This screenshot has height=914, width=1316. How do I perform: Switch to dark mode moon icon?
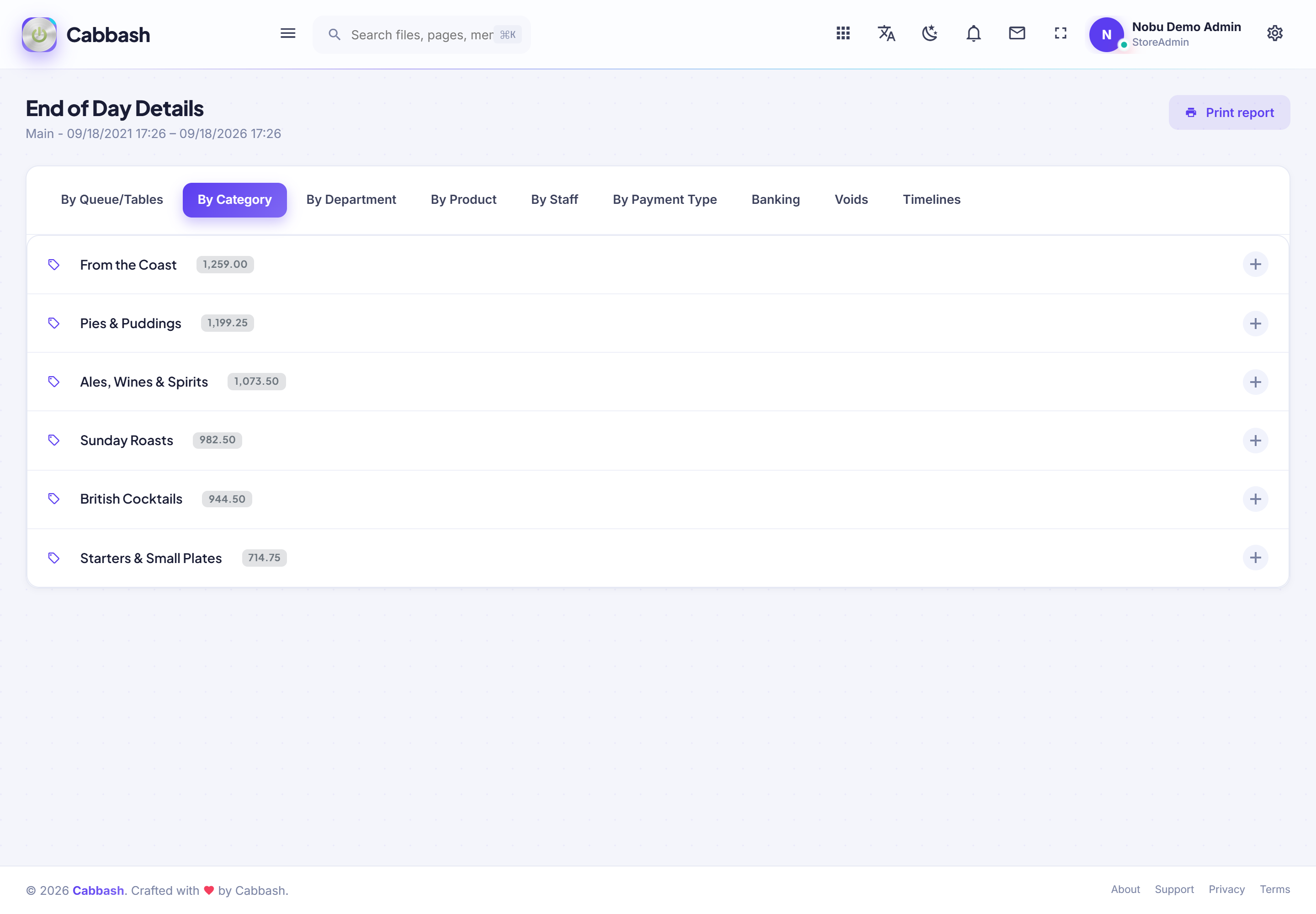click(x=929, y=33)
